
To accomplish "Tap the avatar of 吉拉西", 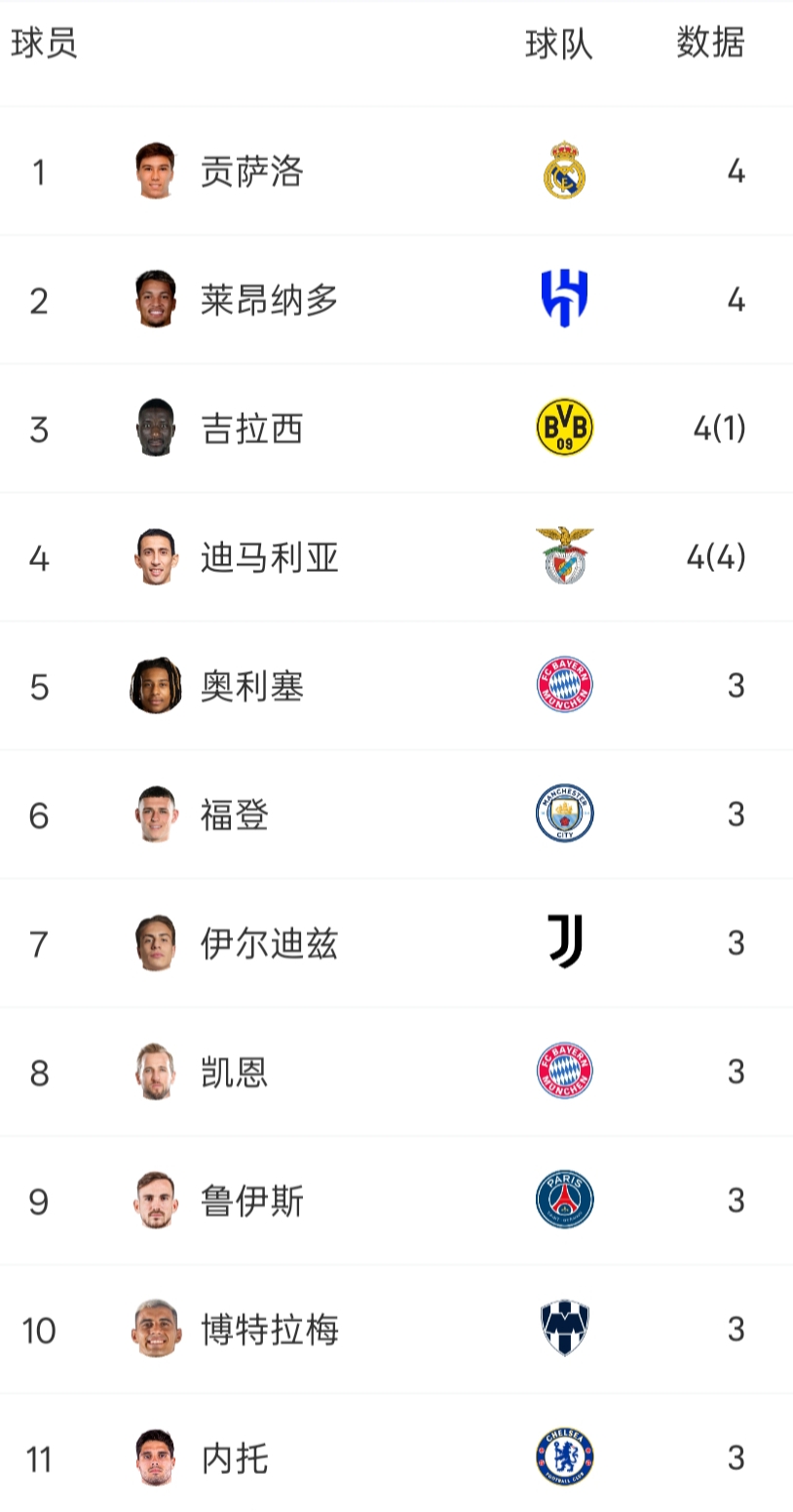I will click(x=155, y=428).
